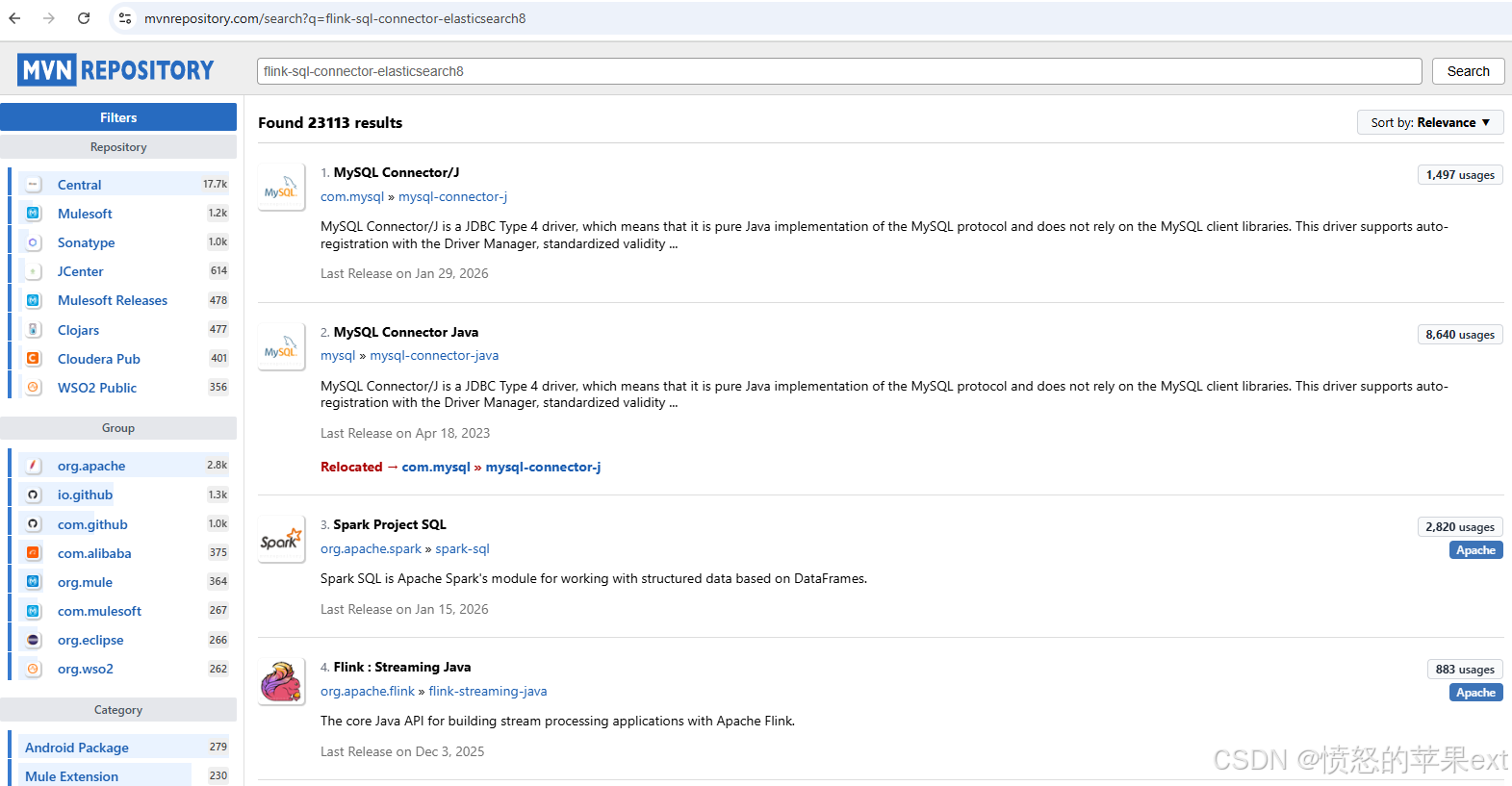Go back using the browser back arrow
Image resolution: width=1512 pixels, height=786 pixels.
click(14, 18)
